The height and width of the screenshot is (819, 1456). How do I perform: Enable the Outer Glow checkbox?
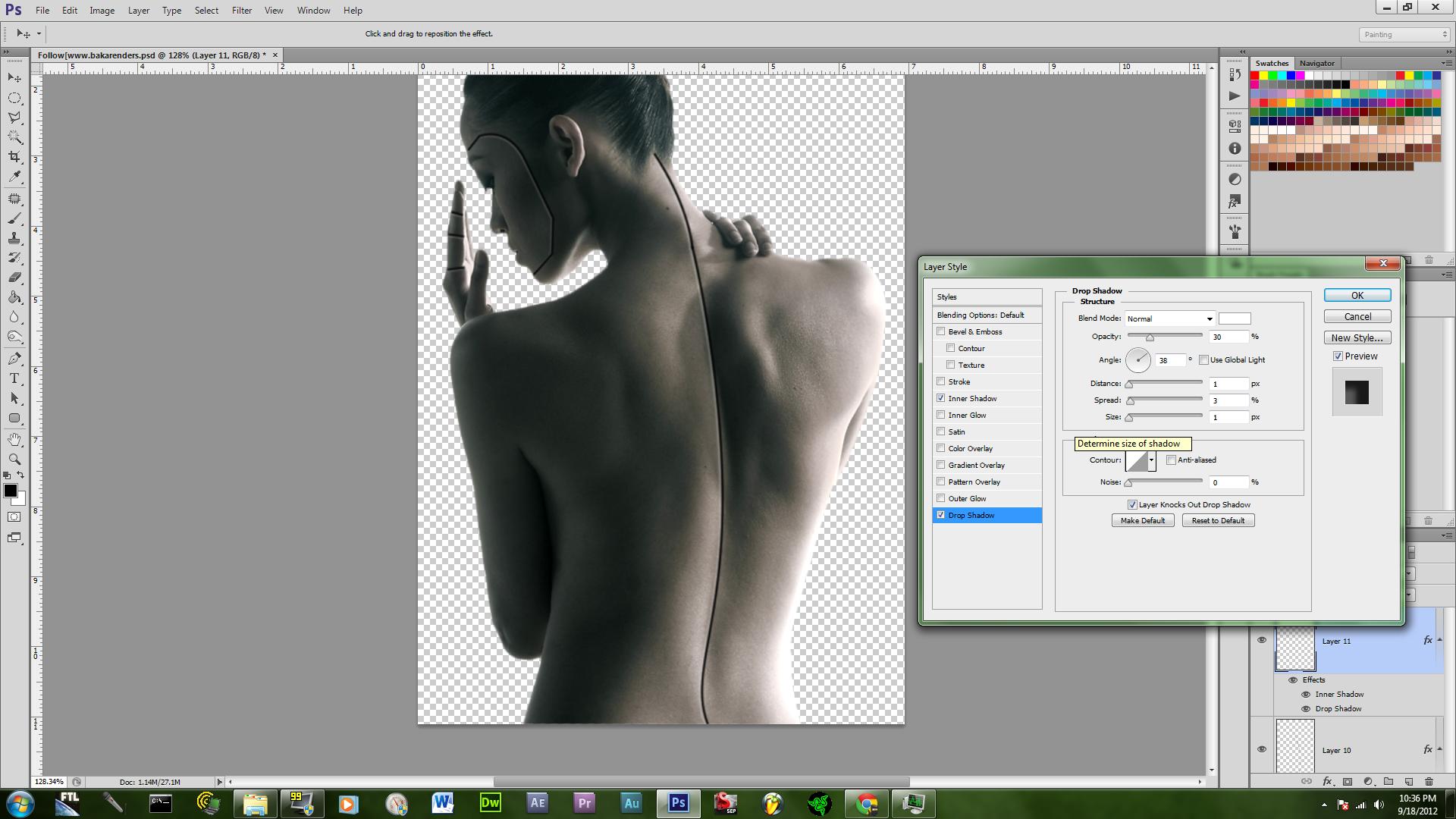[x=941, y=498]
